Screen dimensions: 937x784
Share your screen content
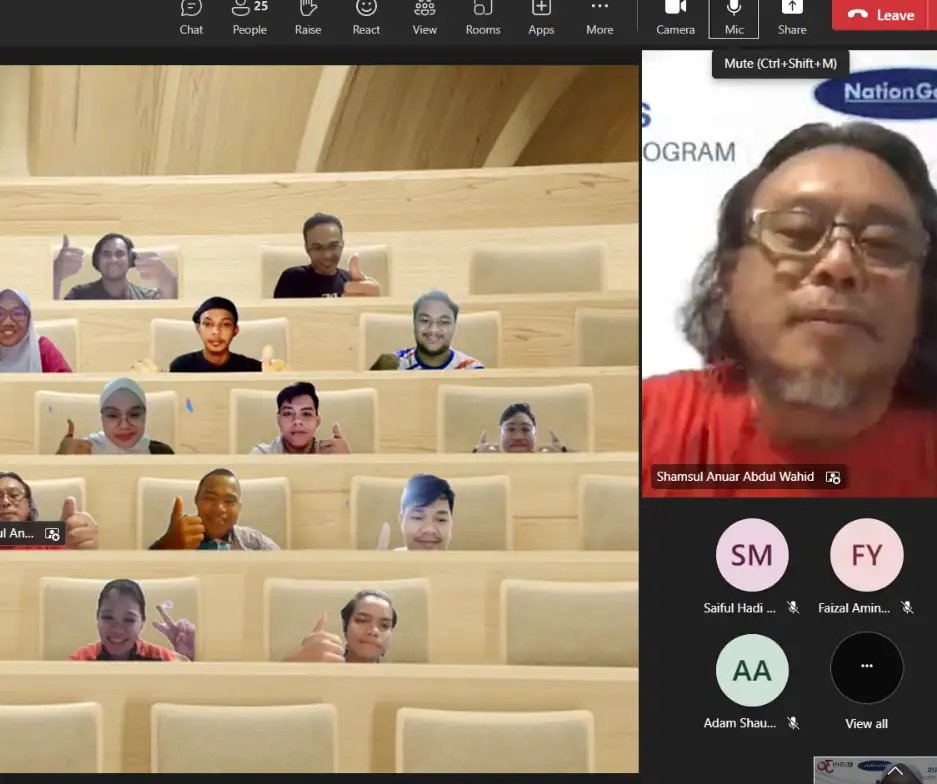[792, 19]
